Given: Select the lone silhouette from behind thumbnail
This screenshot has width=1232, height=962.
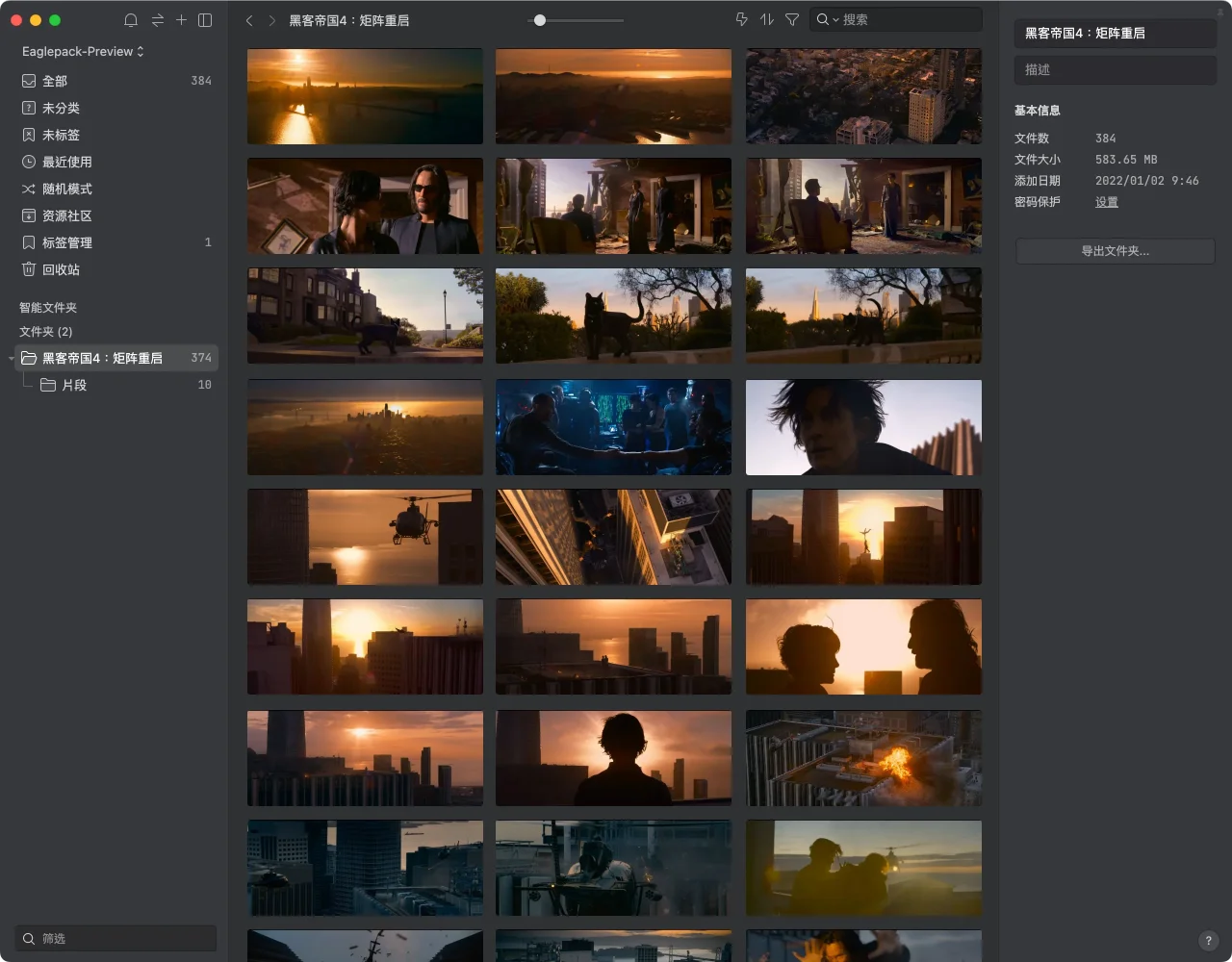Looking at the screenshot, I should point(614,758).
